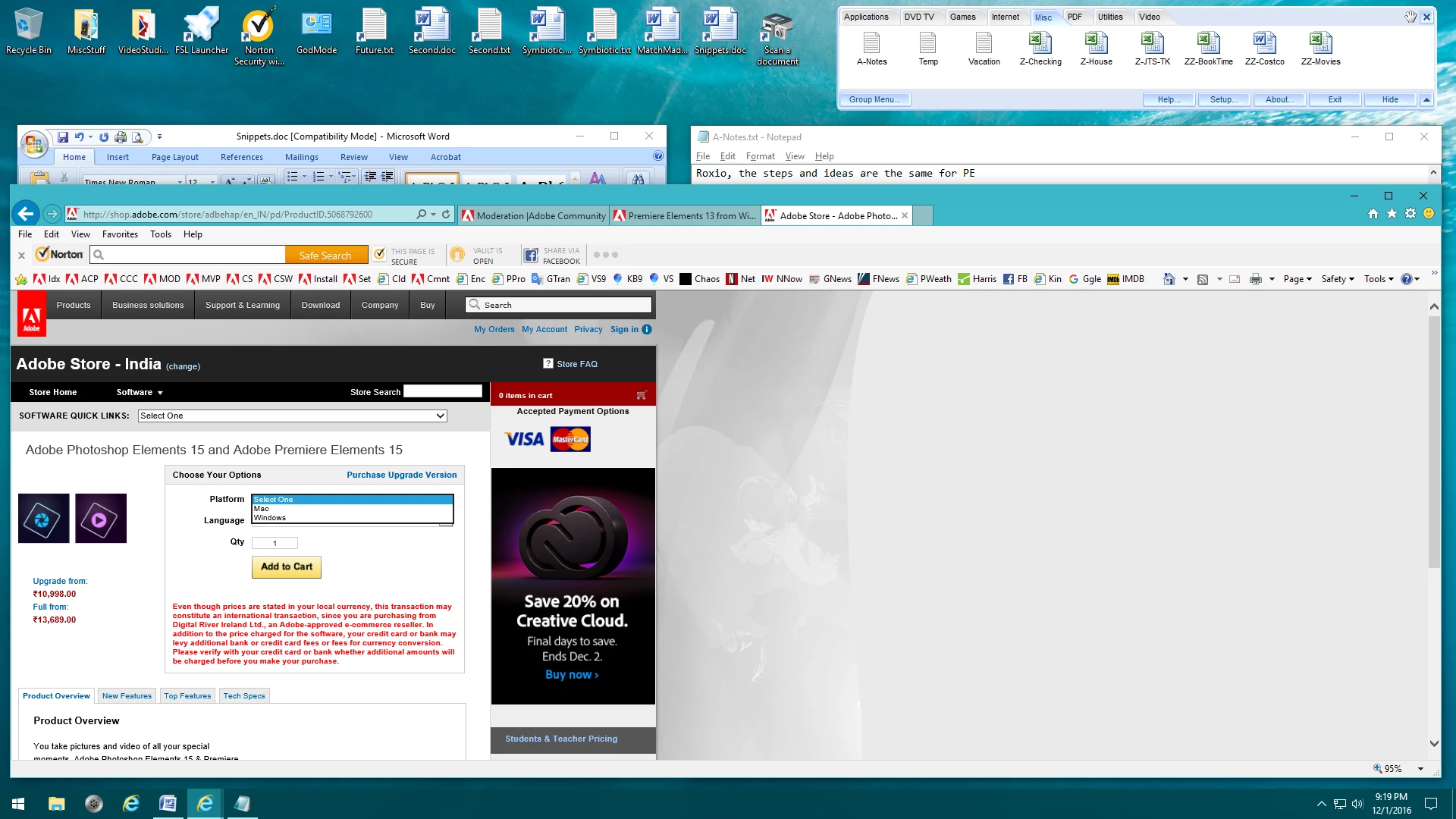Click the Norton share via Facebook icon

pyautogui.click(x=531, y=256)
